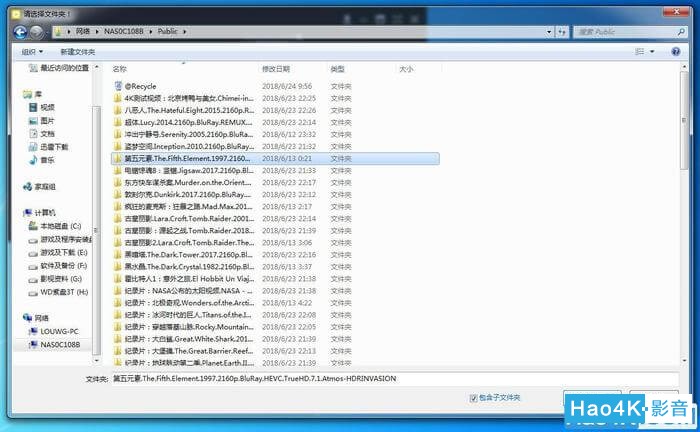Select the 4K测试视频 folder icon
Viewport: 700px width, 432px height.
117,98
